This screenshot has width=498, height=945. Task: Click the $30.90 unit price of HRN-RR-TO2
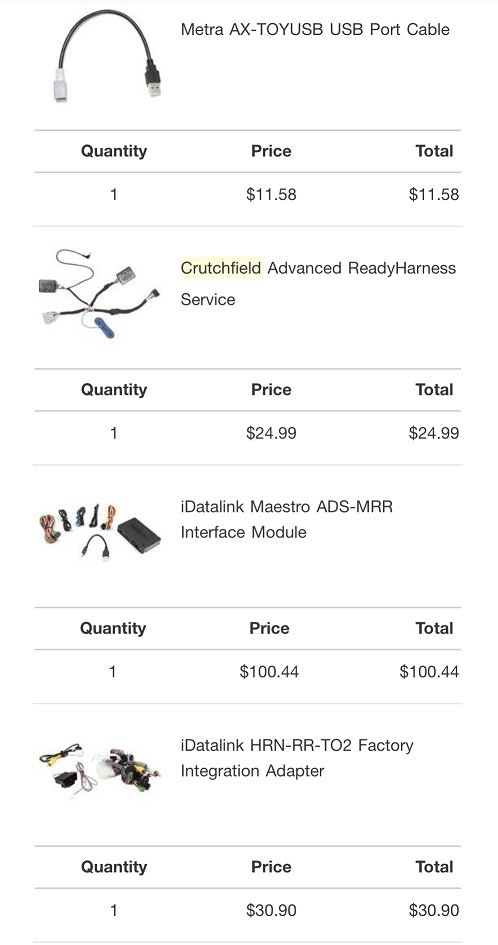271,911
